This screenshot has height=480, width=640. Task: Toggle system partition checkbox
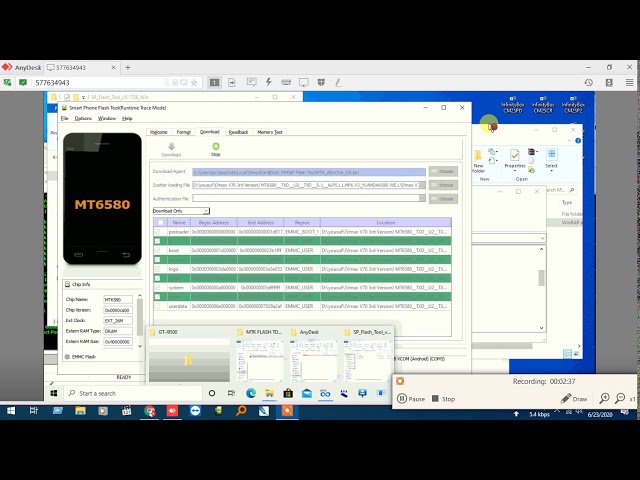point(157,287)
